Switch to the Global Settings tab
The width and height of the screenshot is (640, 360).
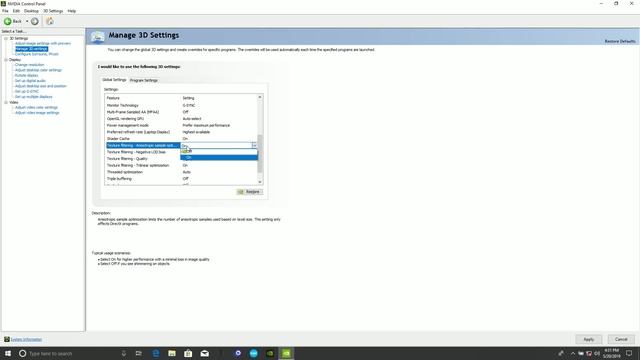pyautogui.click(x=114, y=80)
